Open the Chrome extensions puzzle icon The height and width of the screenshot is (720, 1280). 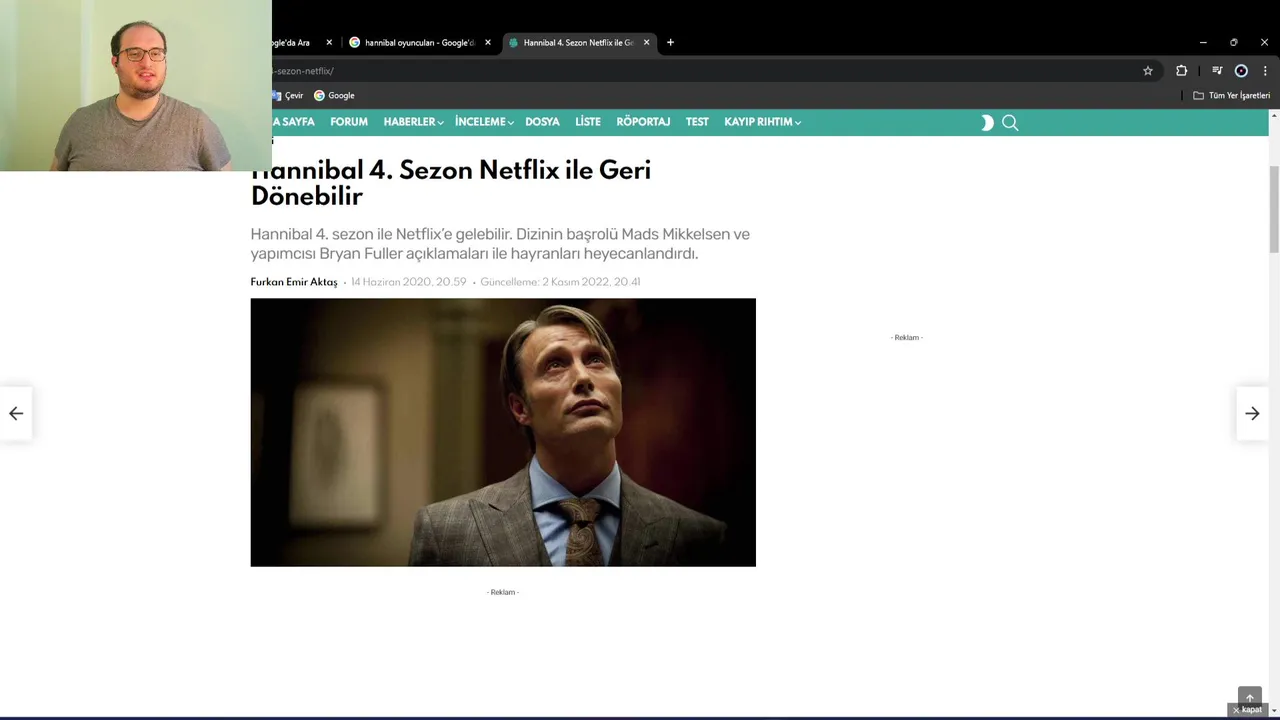[x=1181, y=71]
